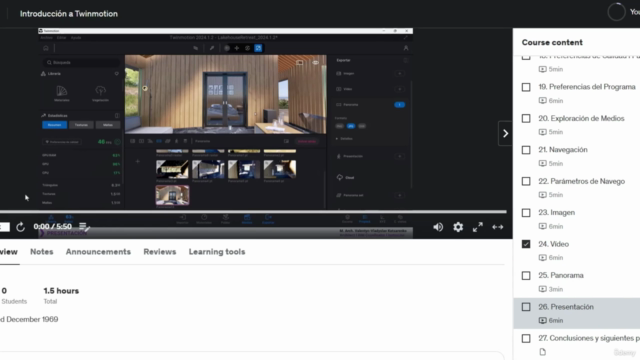Play lecture 23. Imagen
The image size is (640, 360).
tap(556, 213)
